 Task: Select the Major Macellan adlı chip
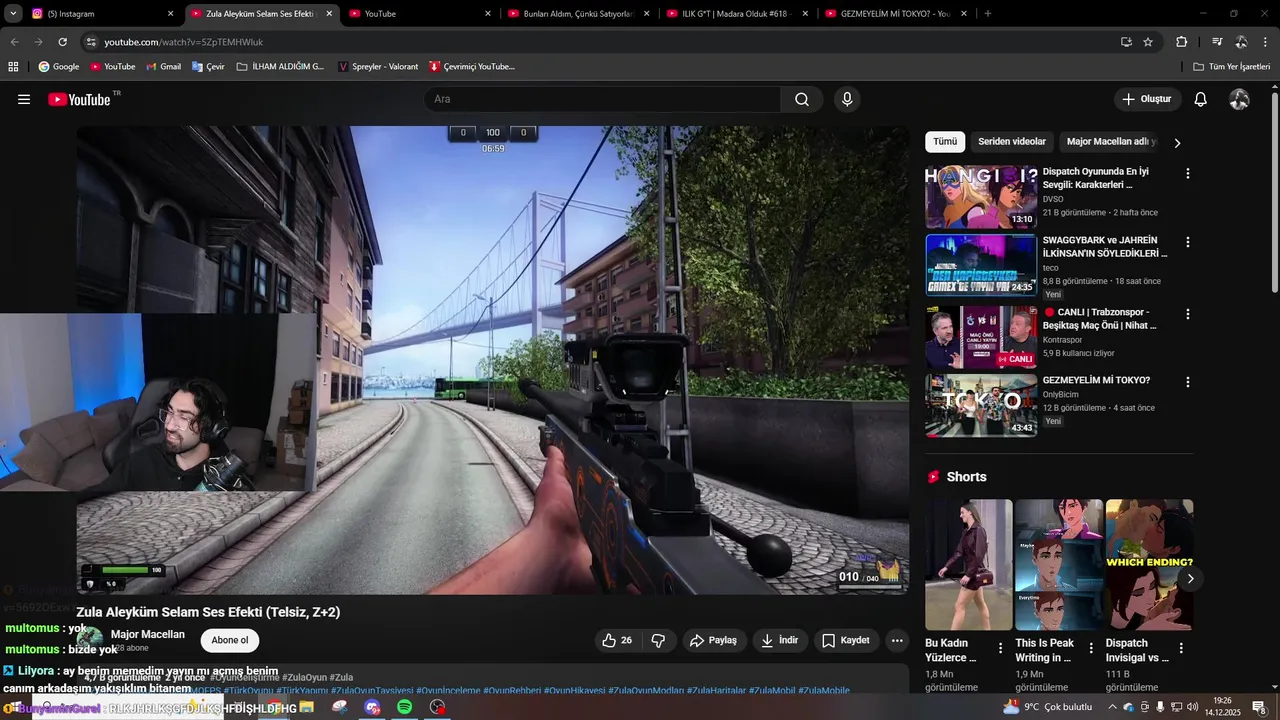pos(1111,142)
